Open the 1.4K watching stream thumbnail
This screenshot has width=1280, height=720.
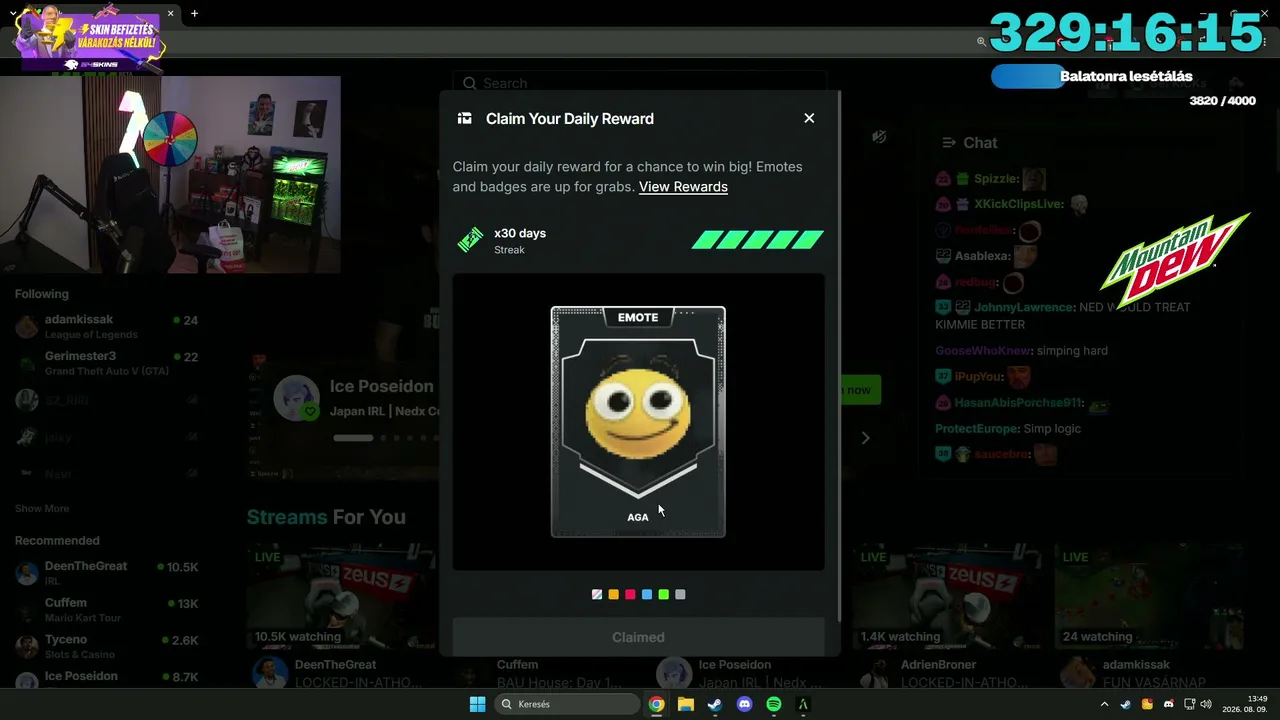tap(947, 596)
